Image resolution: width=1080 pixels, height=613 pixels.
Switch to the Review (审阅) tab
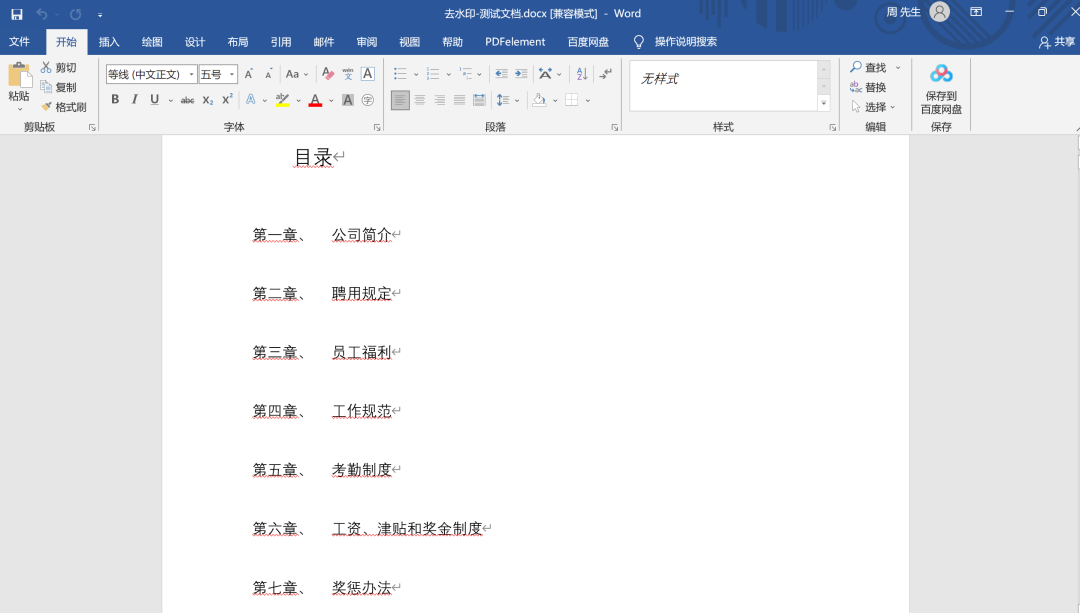366,42
